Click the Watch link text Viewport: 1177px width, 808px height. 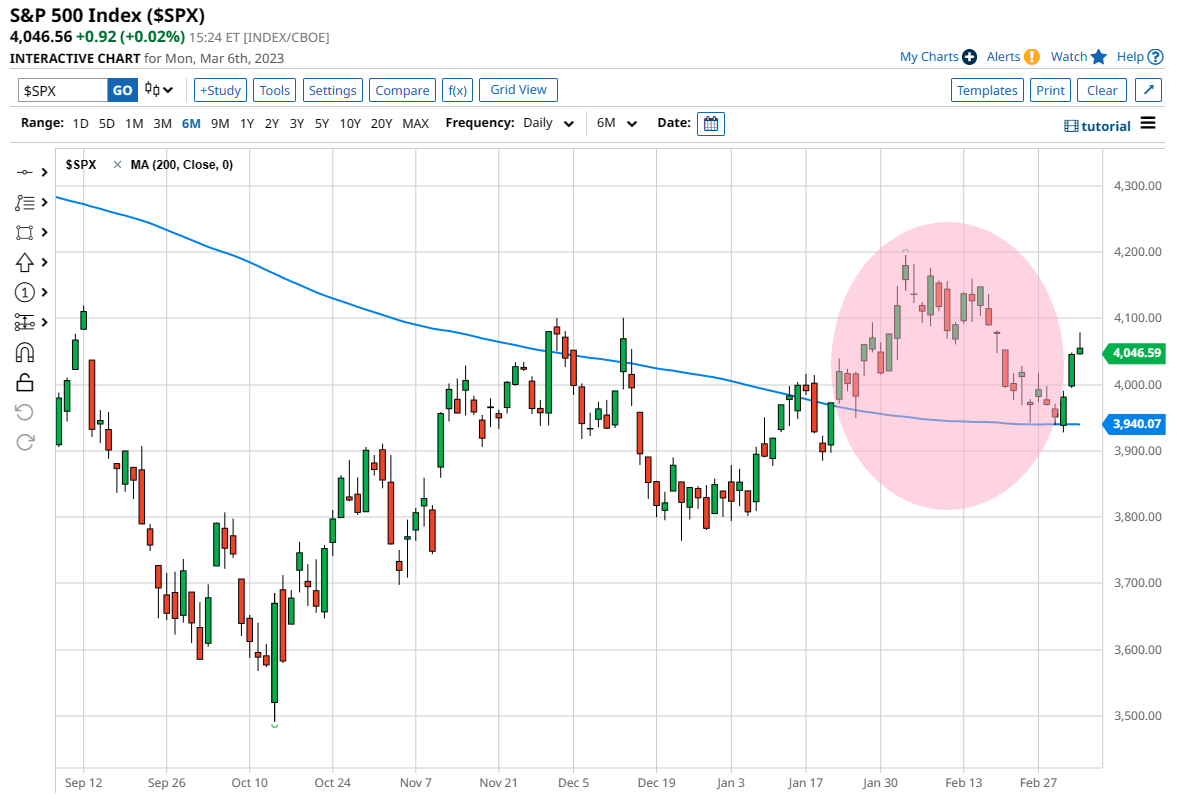[x=1069, y=57]
